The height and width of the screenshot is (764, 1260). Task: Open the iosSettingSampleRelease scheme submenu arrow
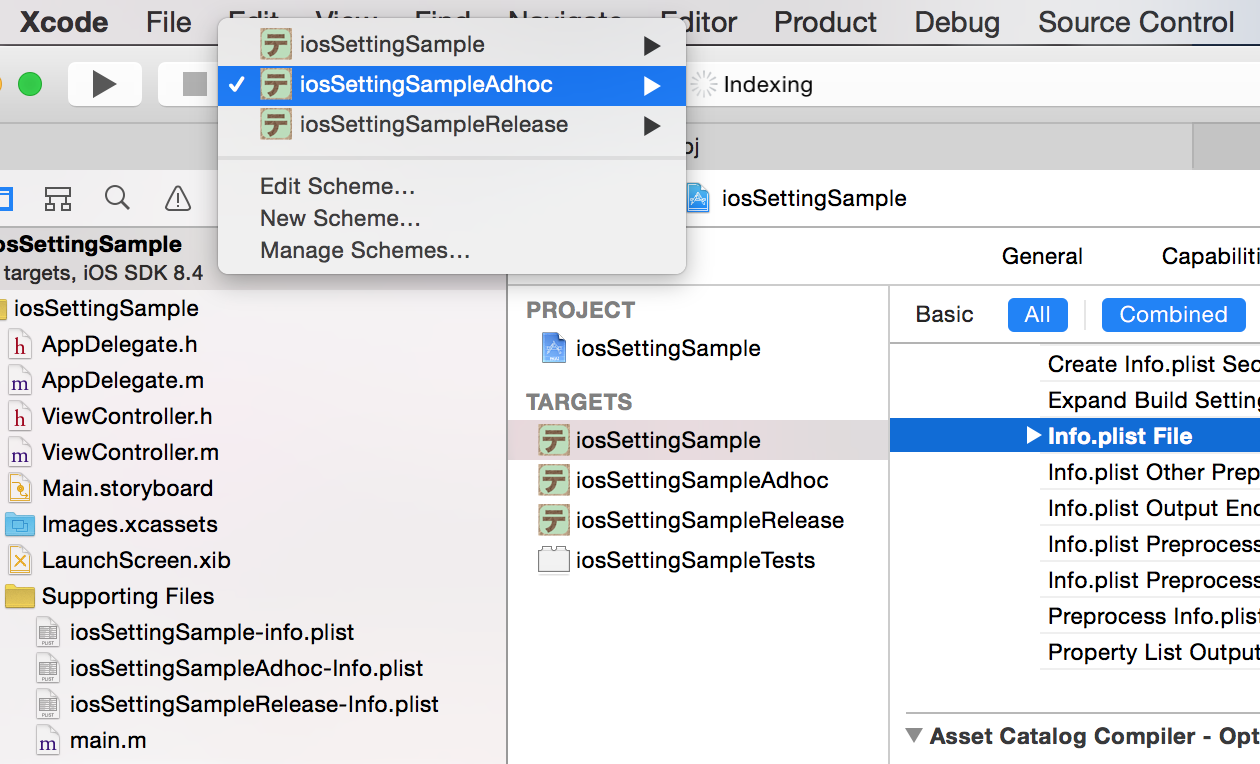coord(652,124)
